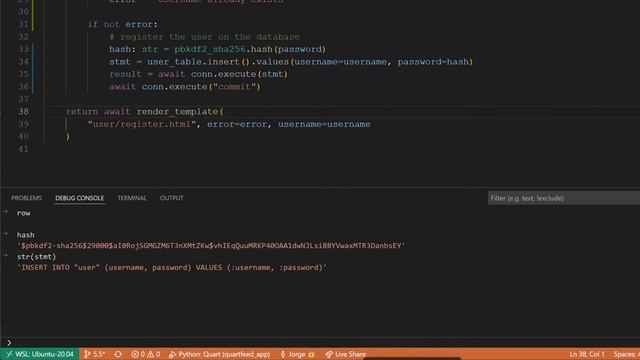
Task: Switch to the Problems tab
Action: tap(27, 198)
